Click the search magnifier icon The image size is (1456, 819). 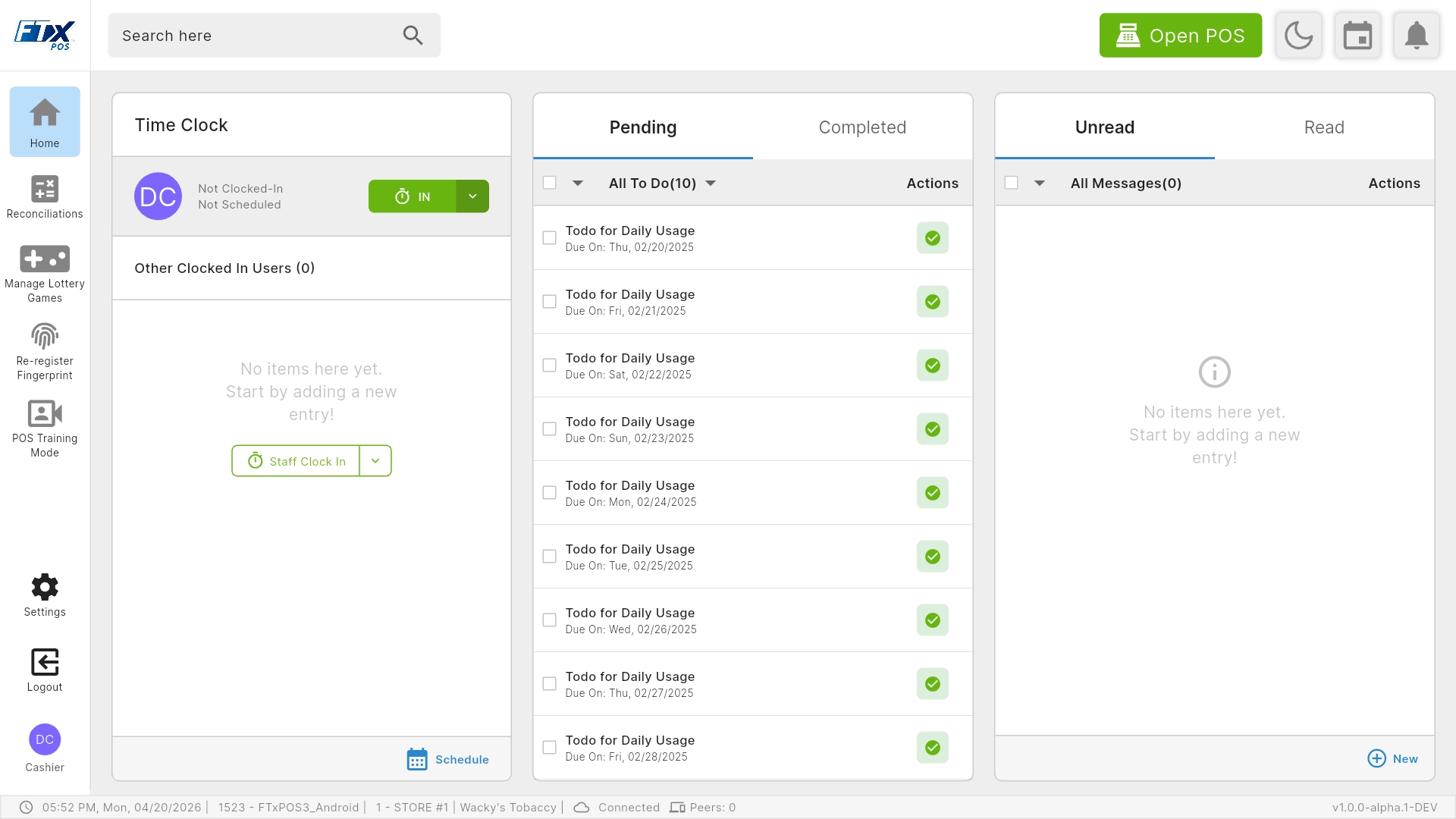point(413,35)
